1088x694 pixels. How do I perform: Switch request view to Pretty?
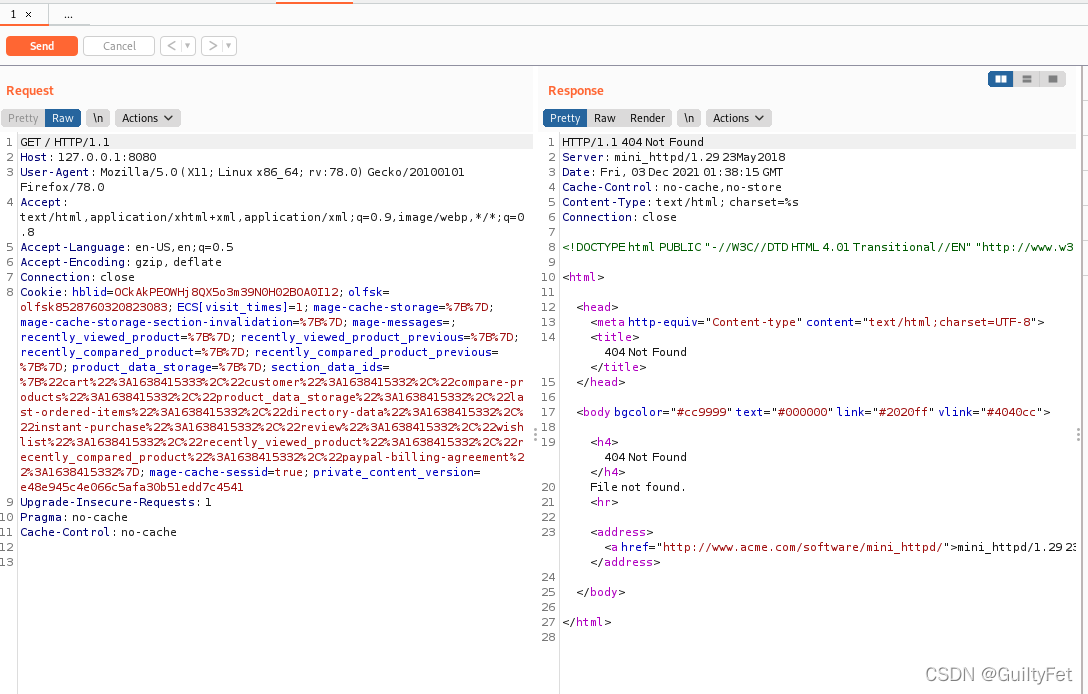point(23,118)
